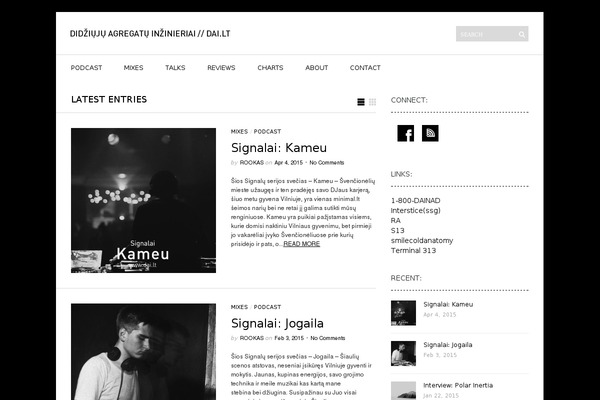Screen dimensions: 600x400
Task: Click Read More on Kameu post
Action: coord(302,244)
